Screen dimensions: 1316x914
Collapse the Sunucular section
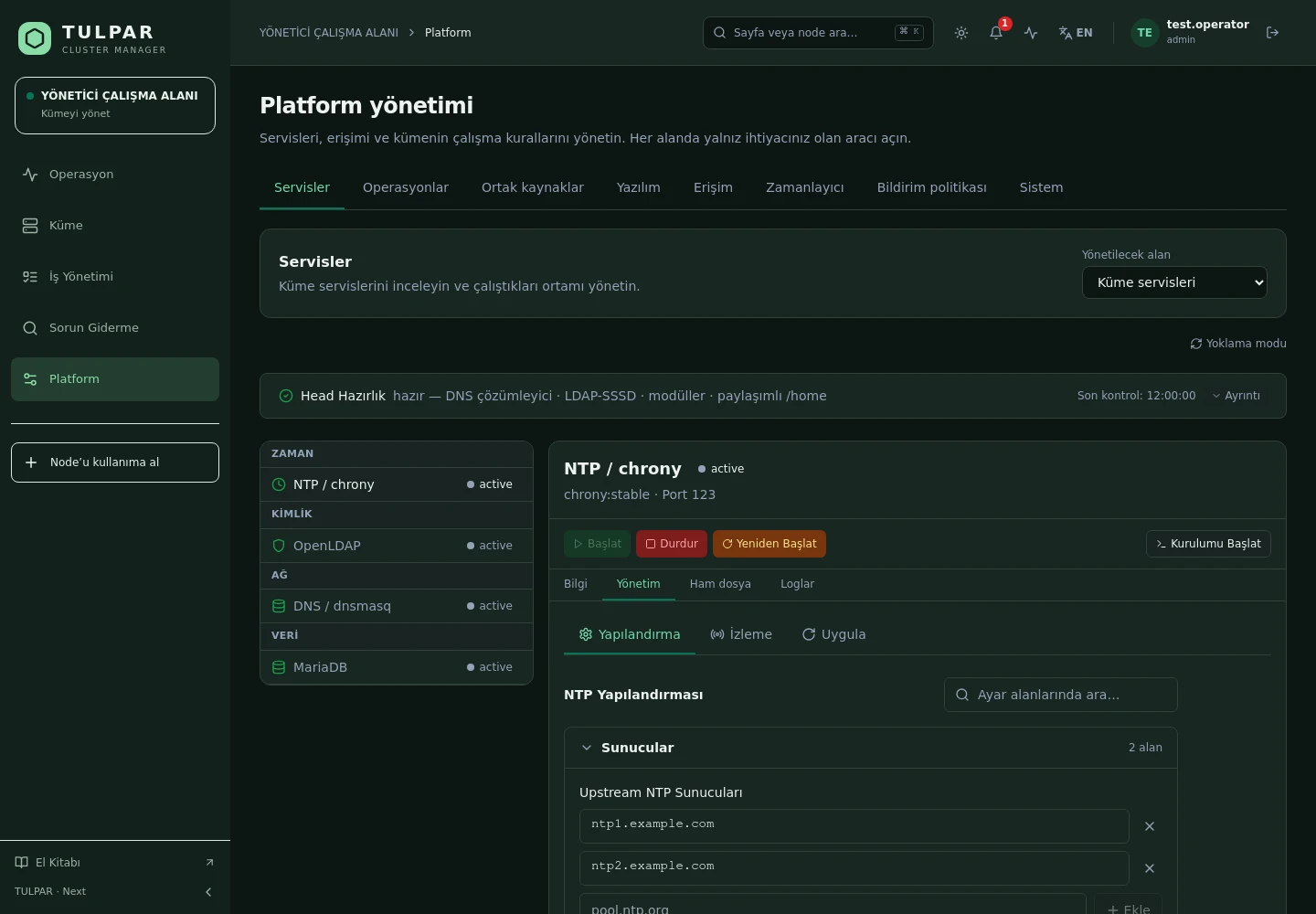click(x=871, y=748)
